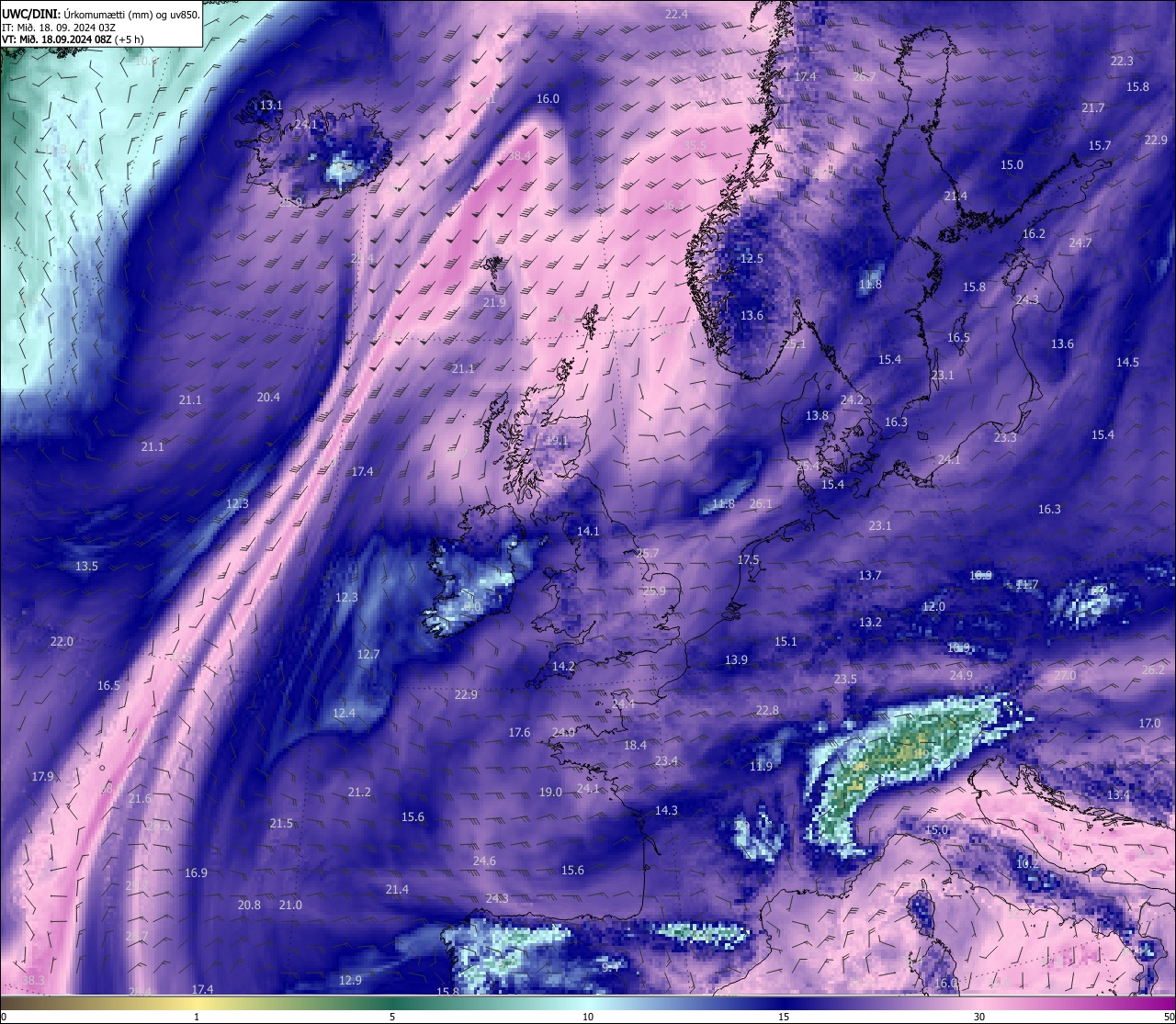Click the 26.1 value over the North Sea
The image size is (1176, 1024).
761,504
